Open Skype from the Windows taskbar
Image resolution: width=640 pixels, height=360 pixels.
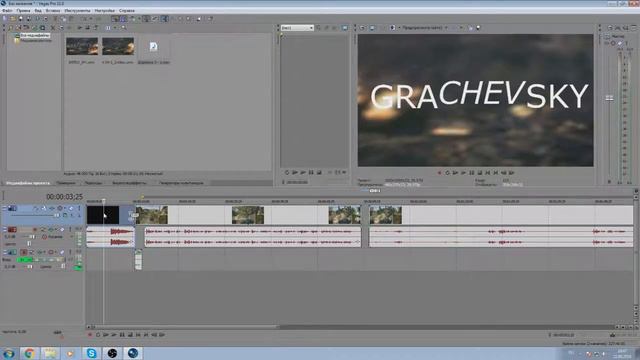pos(91,353)
